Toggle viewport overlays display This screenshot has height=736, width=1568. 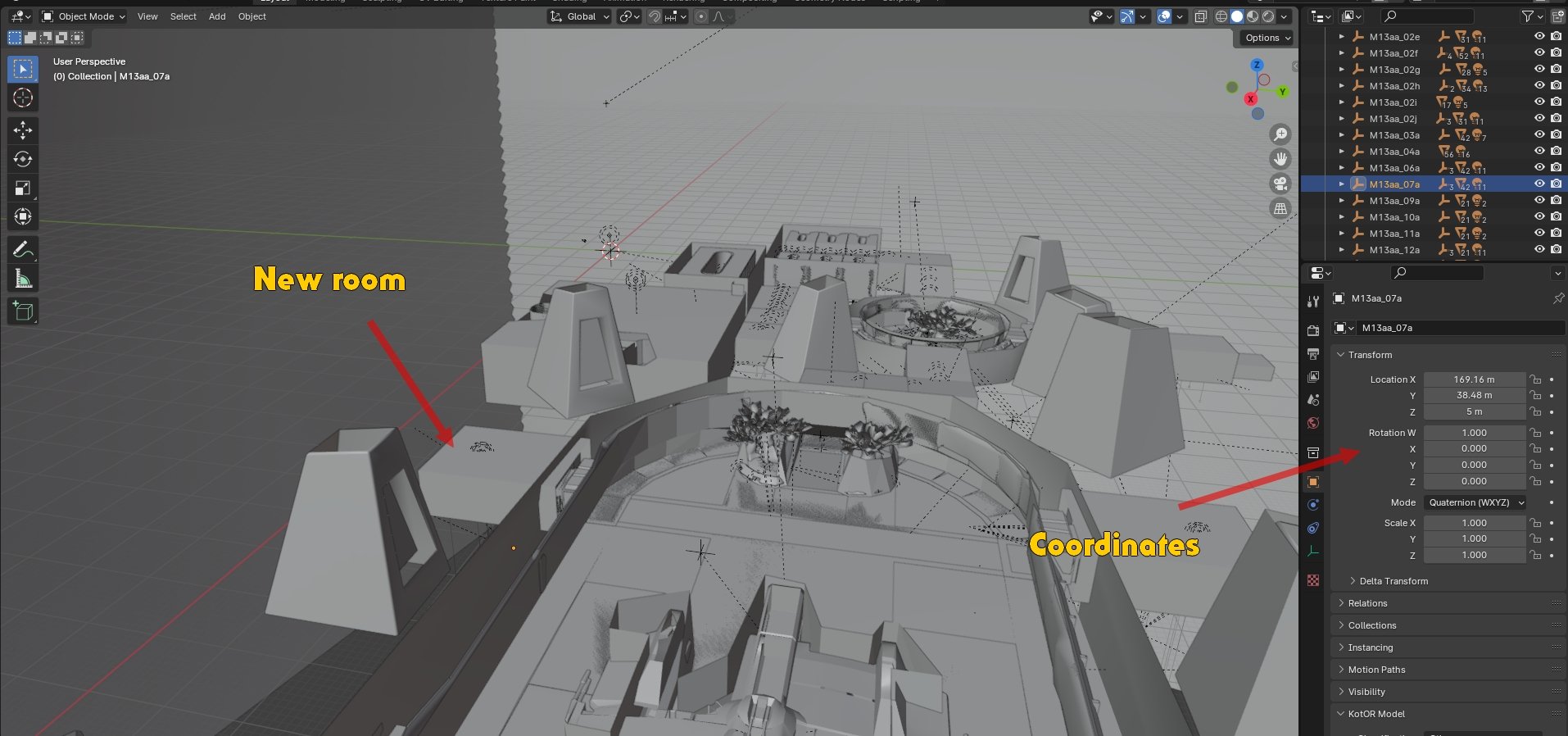point(1164,16)
